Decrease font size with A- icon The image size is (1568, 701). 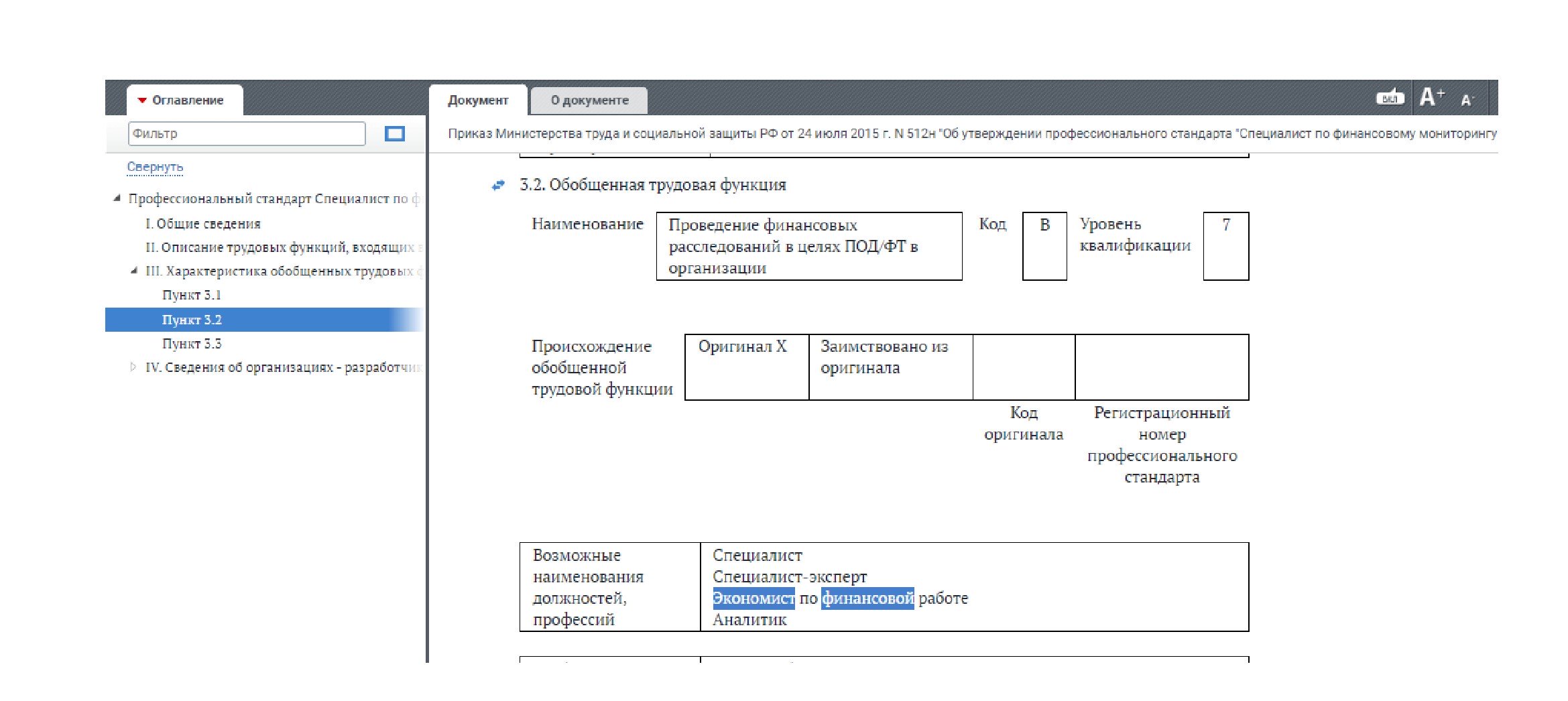click(1467, 100)
